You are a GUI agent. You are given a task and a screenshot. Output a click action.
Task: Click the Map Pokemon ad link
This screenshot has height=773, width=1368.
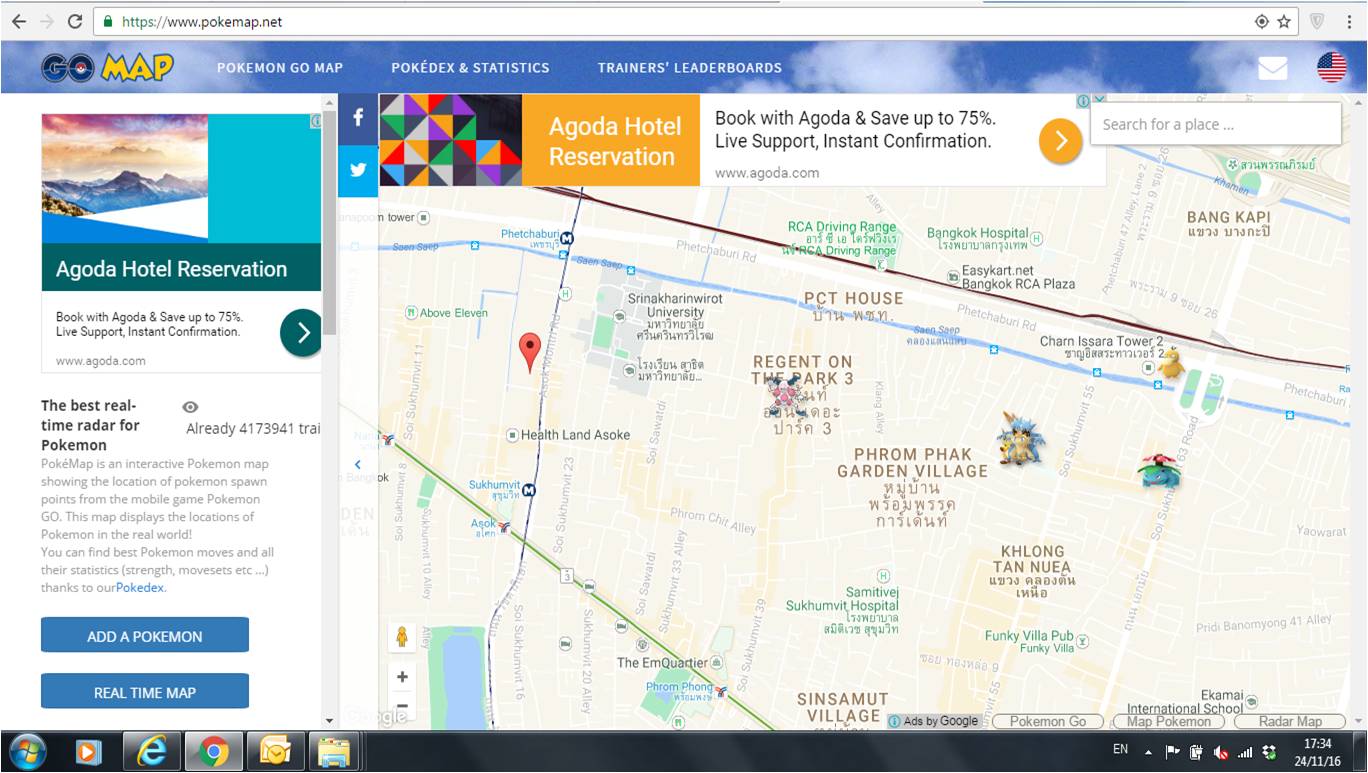[x=1168, y=721]
